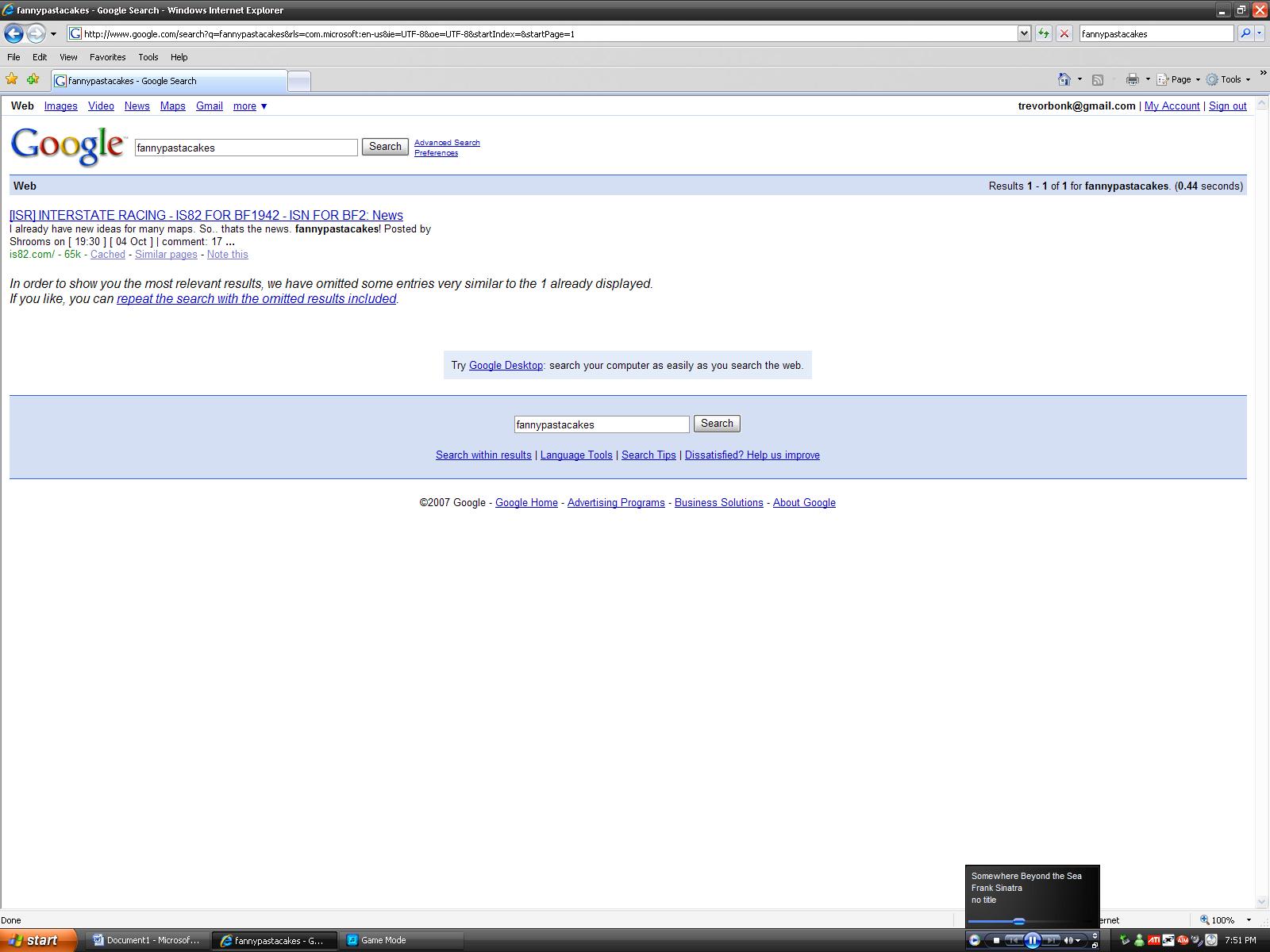Switch to Game Mode taskbar window

point(403,940)
